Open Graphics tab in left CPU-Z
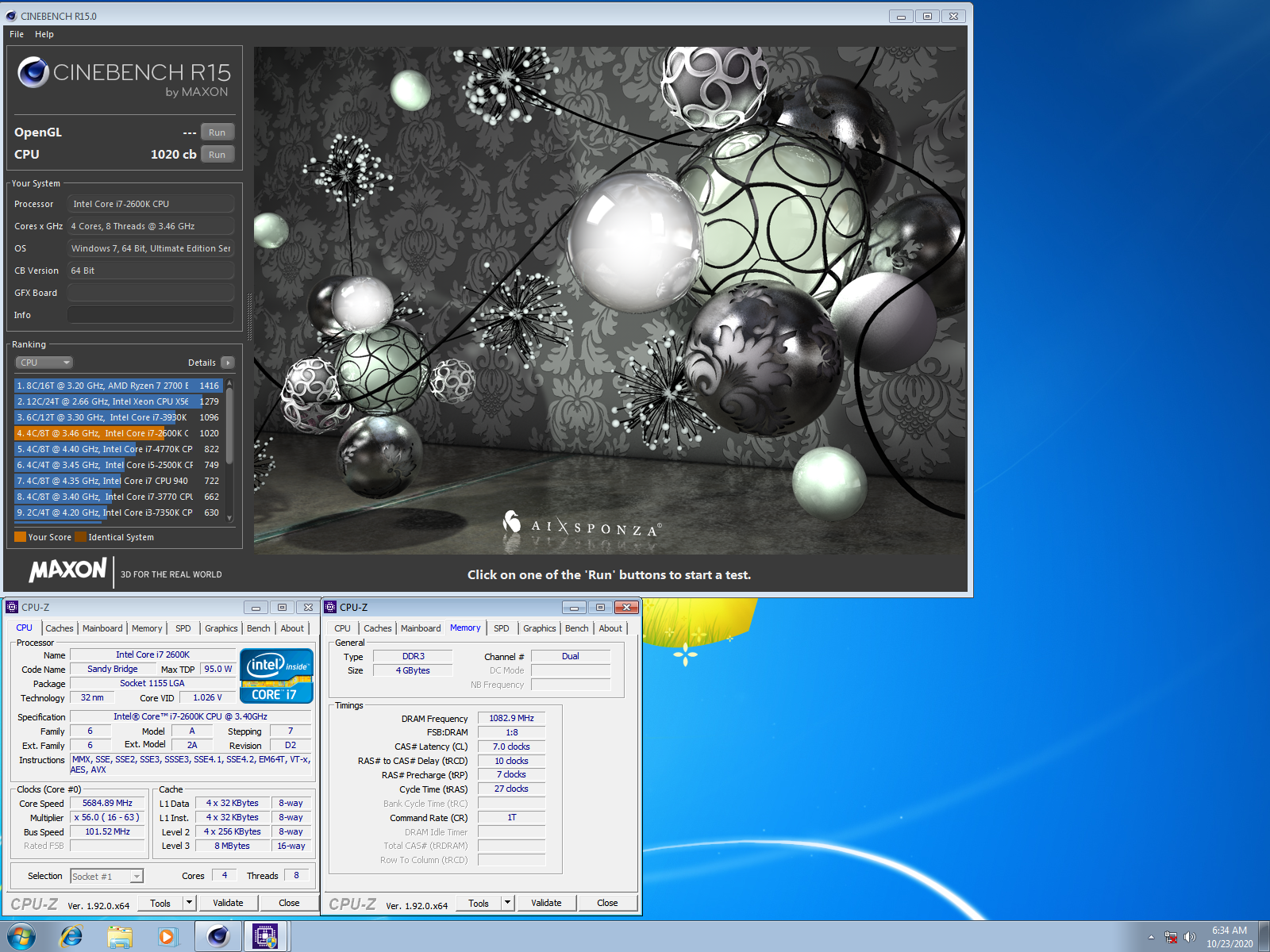 (x=221, y=628)
